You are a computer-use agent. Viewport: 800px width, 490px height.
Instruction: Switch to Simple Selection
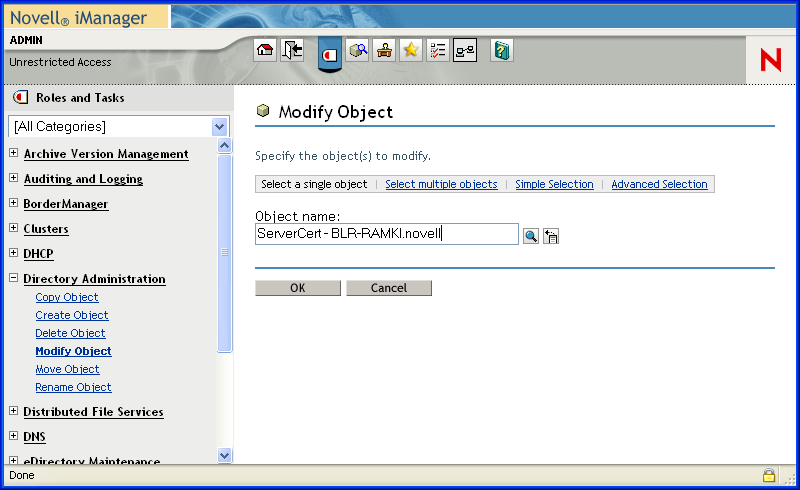tap(554, 184)
